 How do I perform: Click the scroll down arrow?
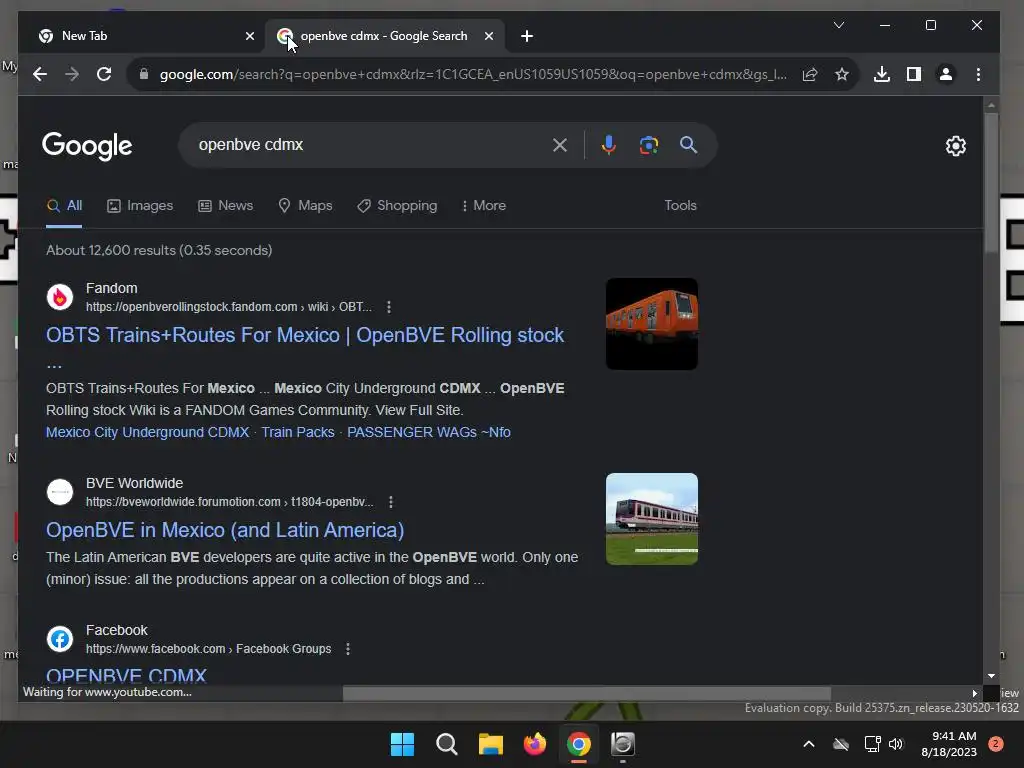(991, 676)
